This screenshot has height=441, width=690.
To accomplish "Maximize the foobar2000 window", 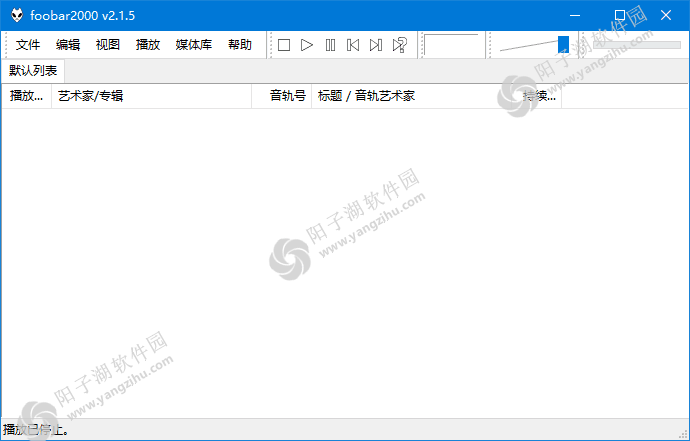I will pyautogui.click(x=620, y=15).
